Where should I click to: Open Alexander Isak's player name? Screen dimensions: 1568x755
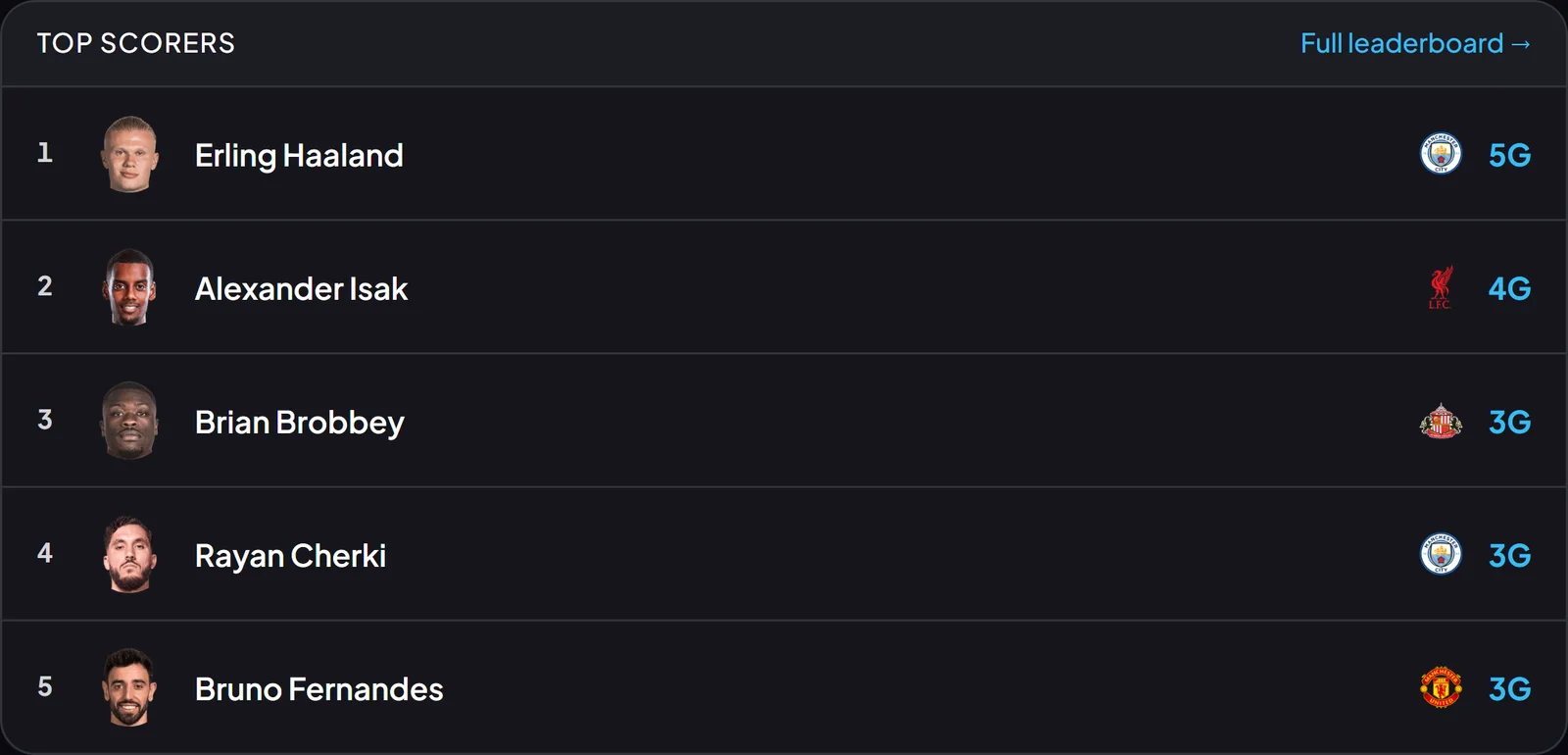point(301,288)
